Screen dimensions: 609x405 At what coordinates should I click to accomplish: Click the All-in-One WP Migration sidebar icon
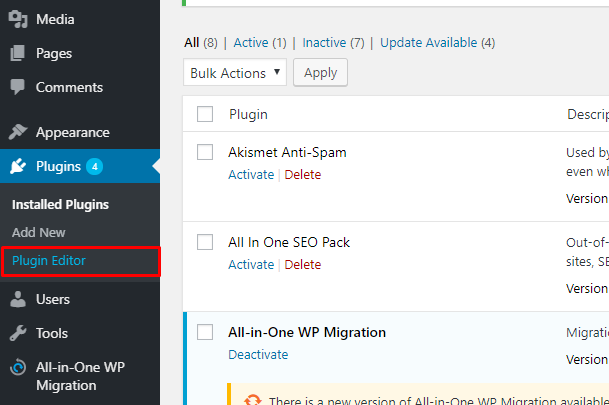(18, 367)
